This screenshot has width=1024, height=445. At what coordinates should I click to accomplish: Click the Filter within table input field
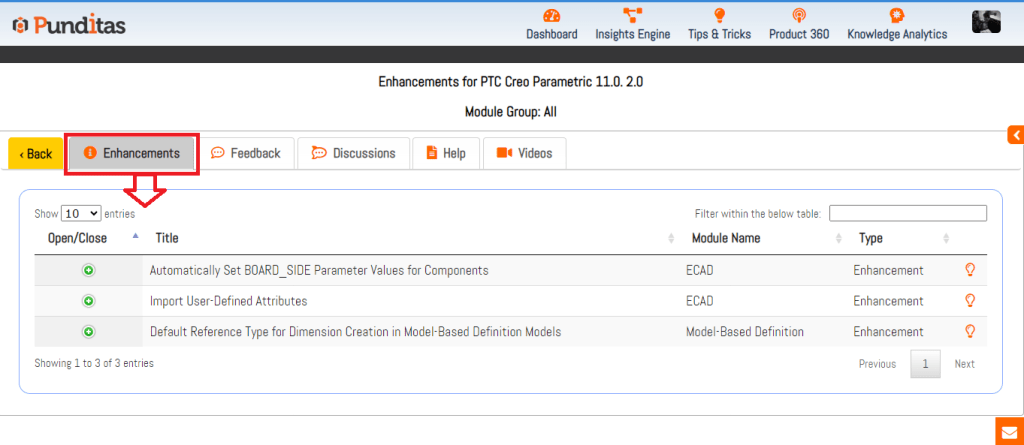click(907, 213)
